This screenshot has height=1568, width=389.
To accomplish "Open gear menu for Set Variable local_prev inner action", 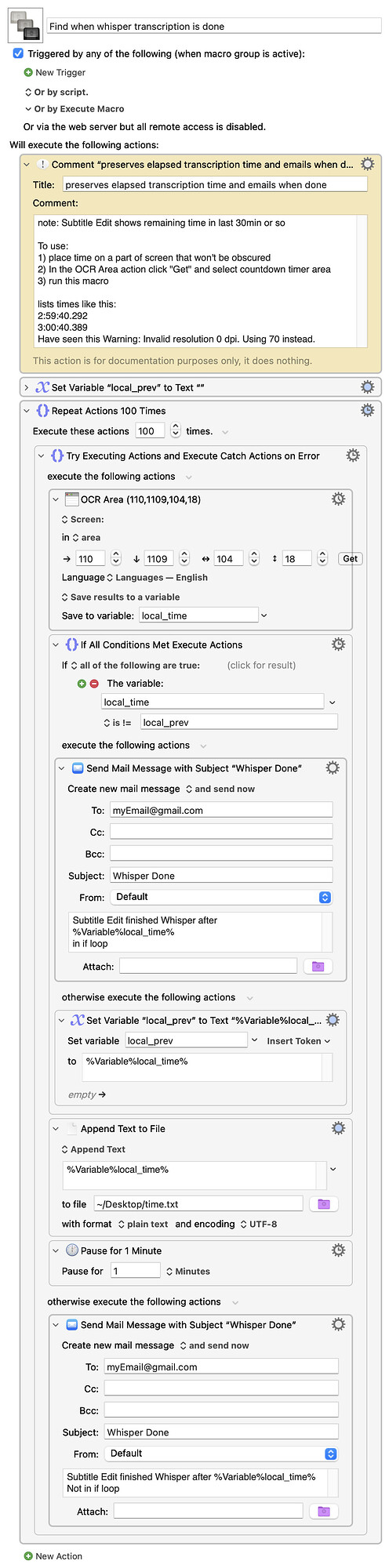I will pos(333,1020).
